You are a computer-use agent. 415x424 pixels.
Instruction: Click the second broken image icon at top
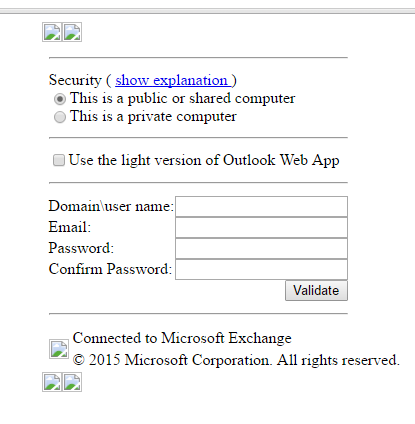click(72, 32)
